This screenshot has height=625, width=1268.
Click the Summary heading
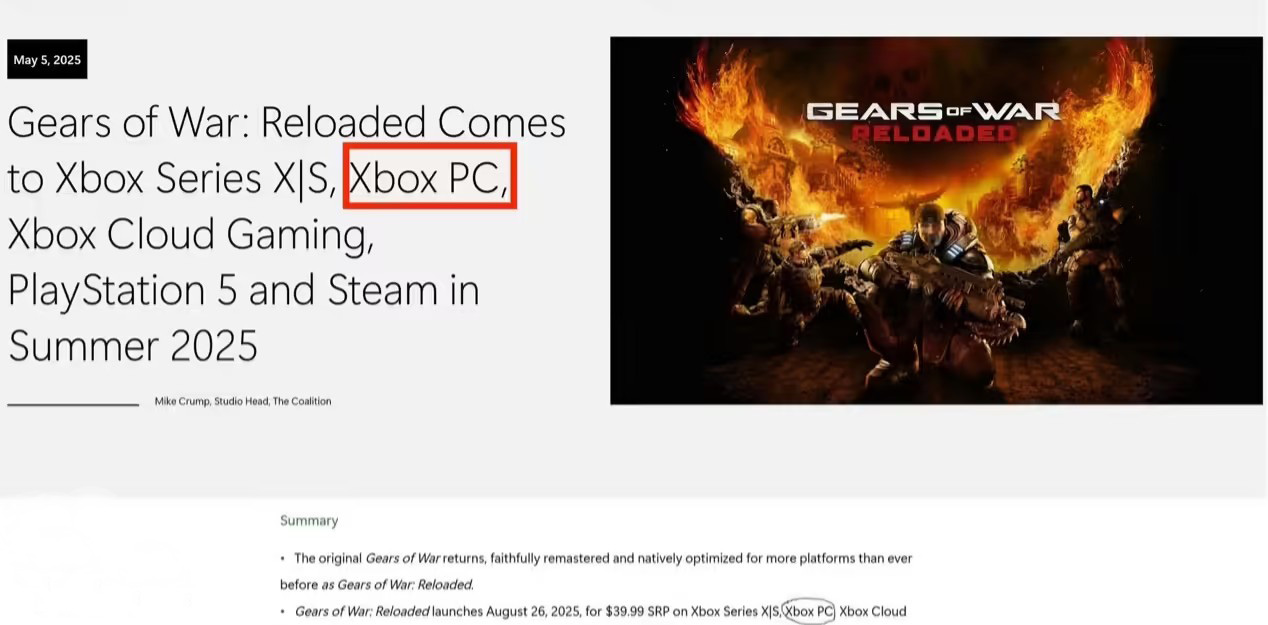(309, 521)
